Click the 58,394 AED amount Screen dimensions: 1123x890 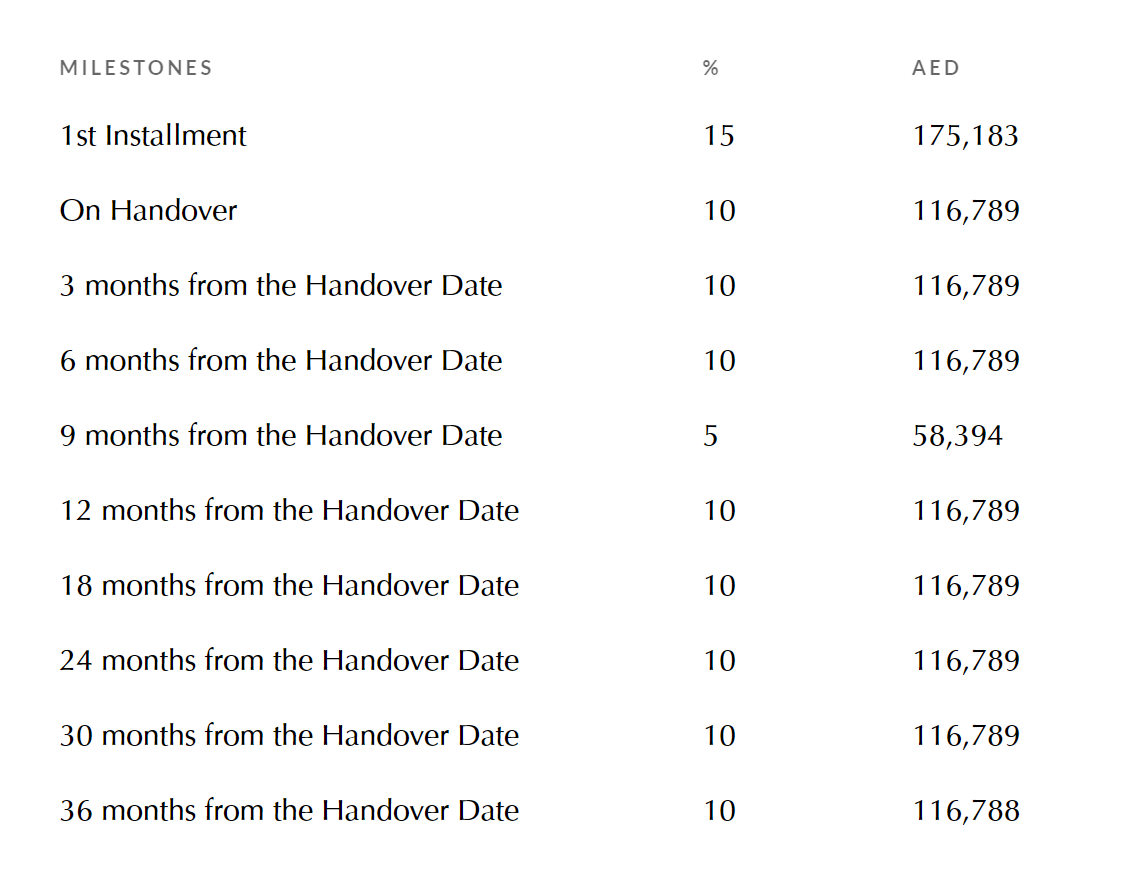click(x=958, y=436)
